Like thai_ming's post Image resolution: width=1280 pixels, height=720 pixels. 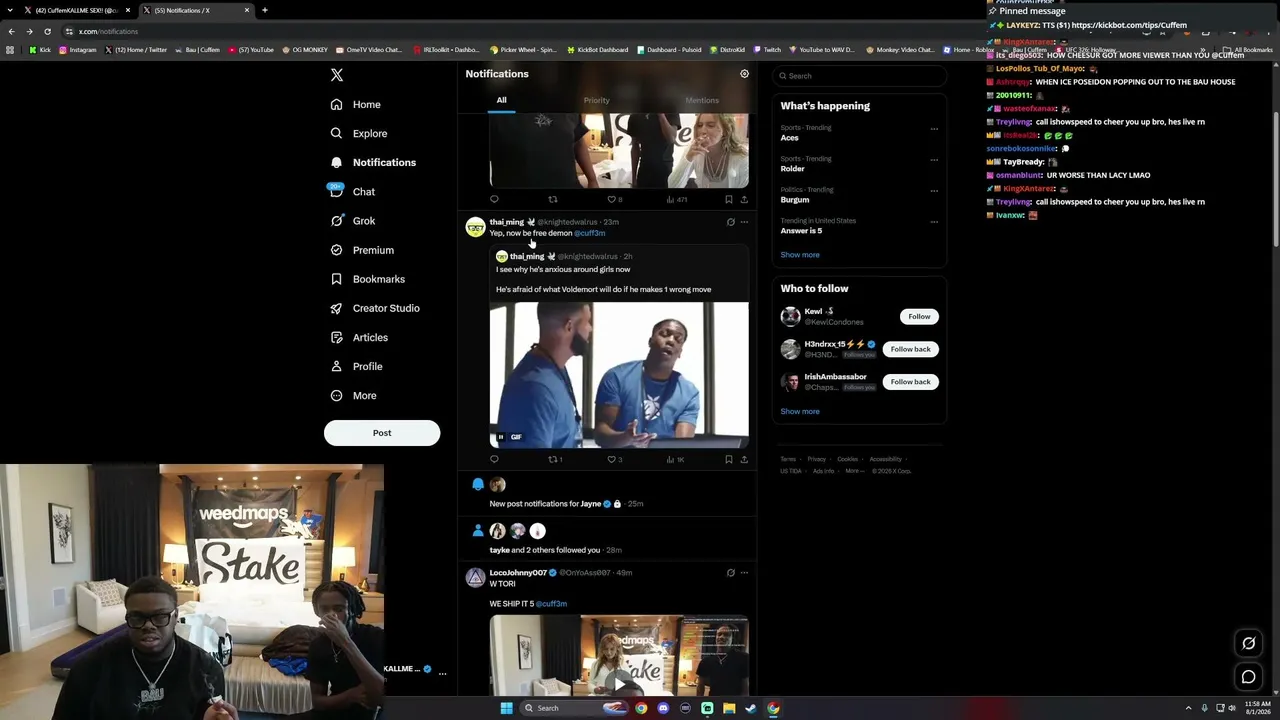click(612, 460)
